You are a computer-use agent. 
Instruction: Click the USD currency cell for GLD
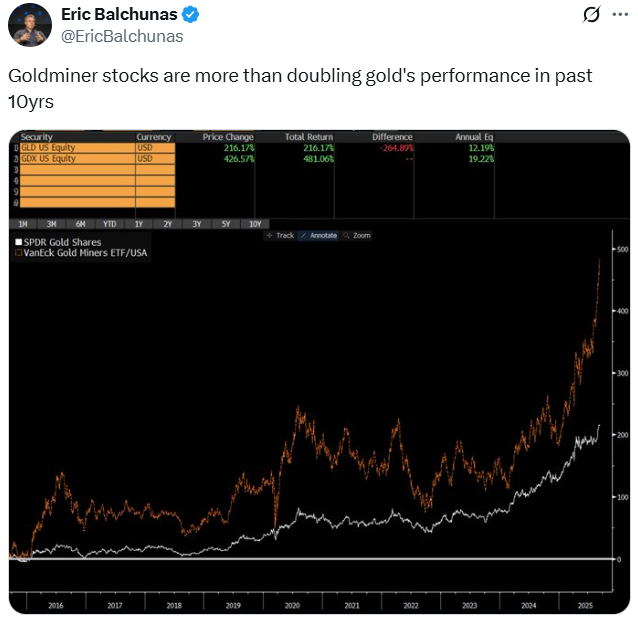pos(155,148)
